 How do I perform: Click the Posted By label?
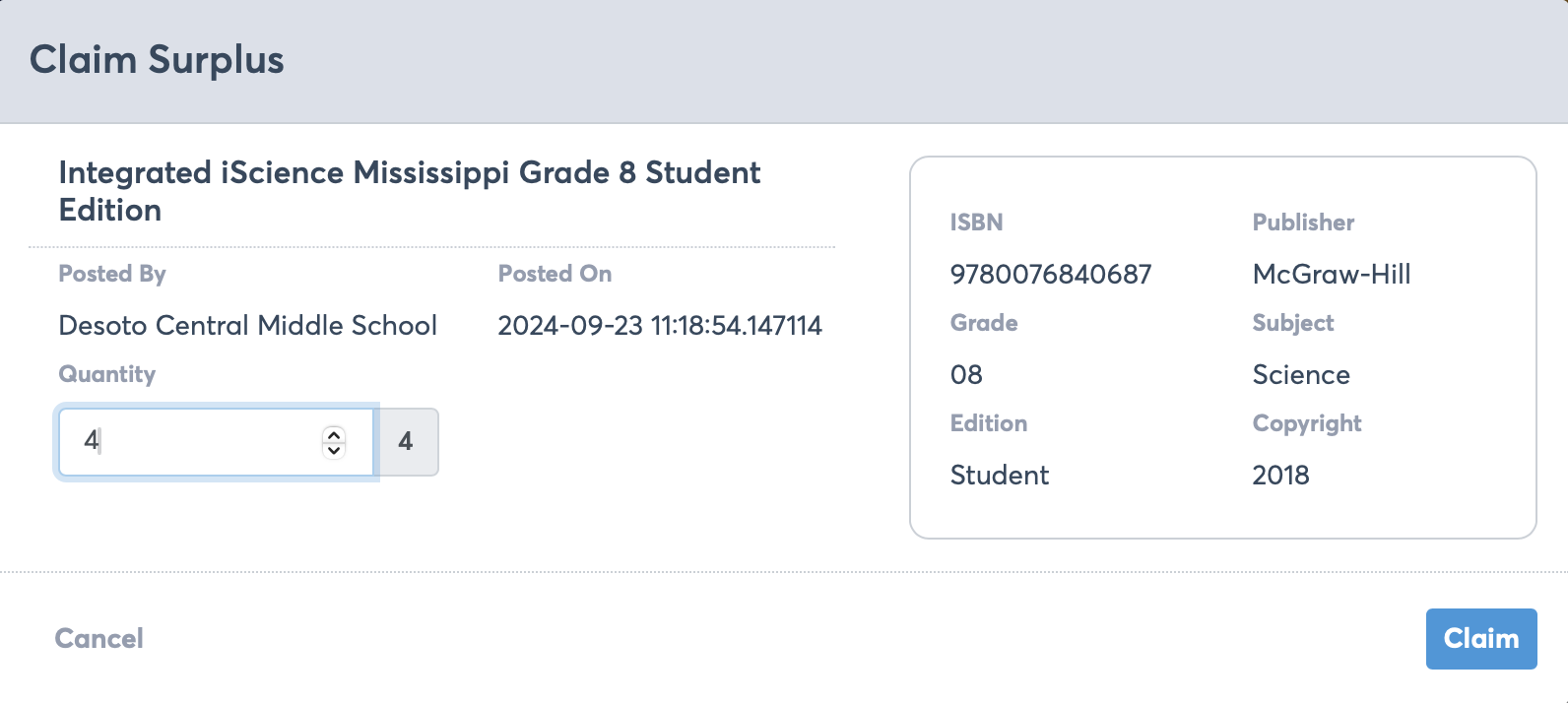pyautogui.click(x=111, y=273)
